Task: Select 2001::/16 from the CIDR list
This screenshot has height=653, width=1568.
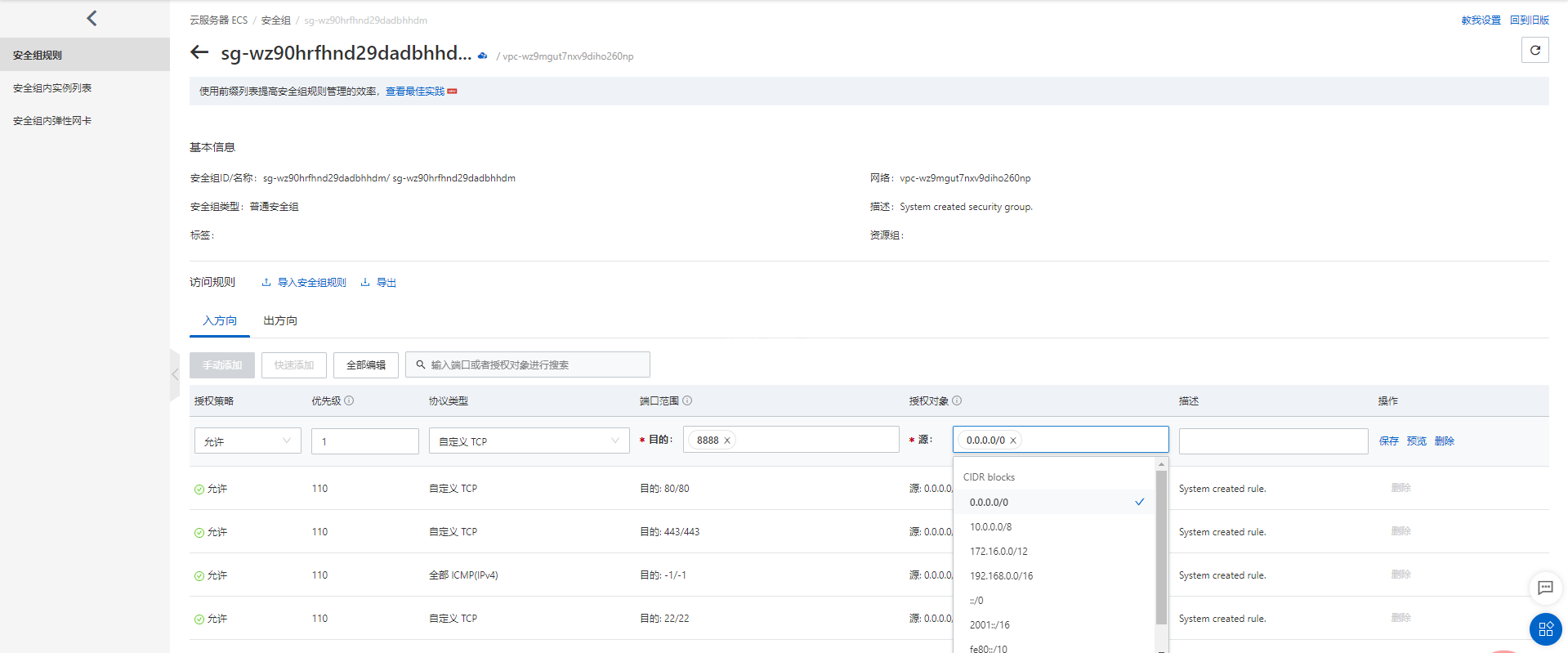Action: point(1055,624)
